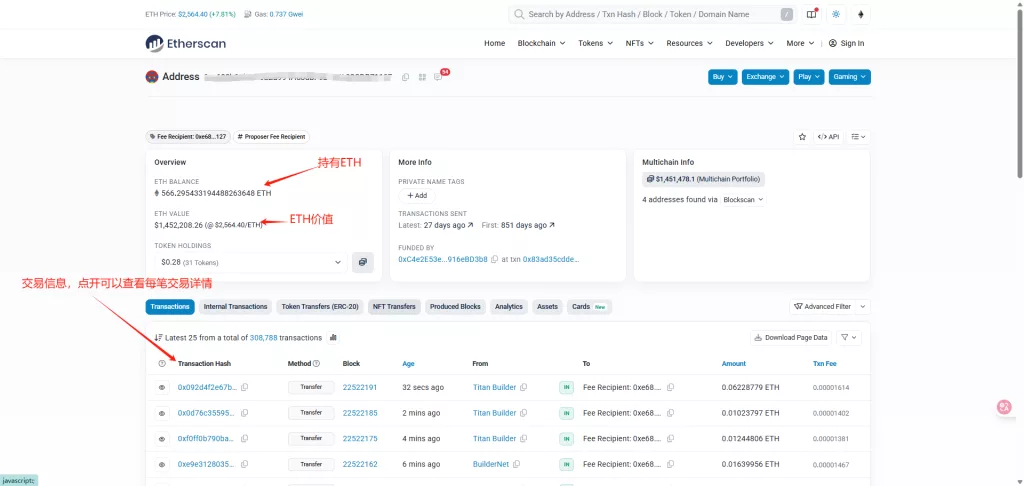Click the address blockie avatar
1024x486 pixels.
coord(152,77)
